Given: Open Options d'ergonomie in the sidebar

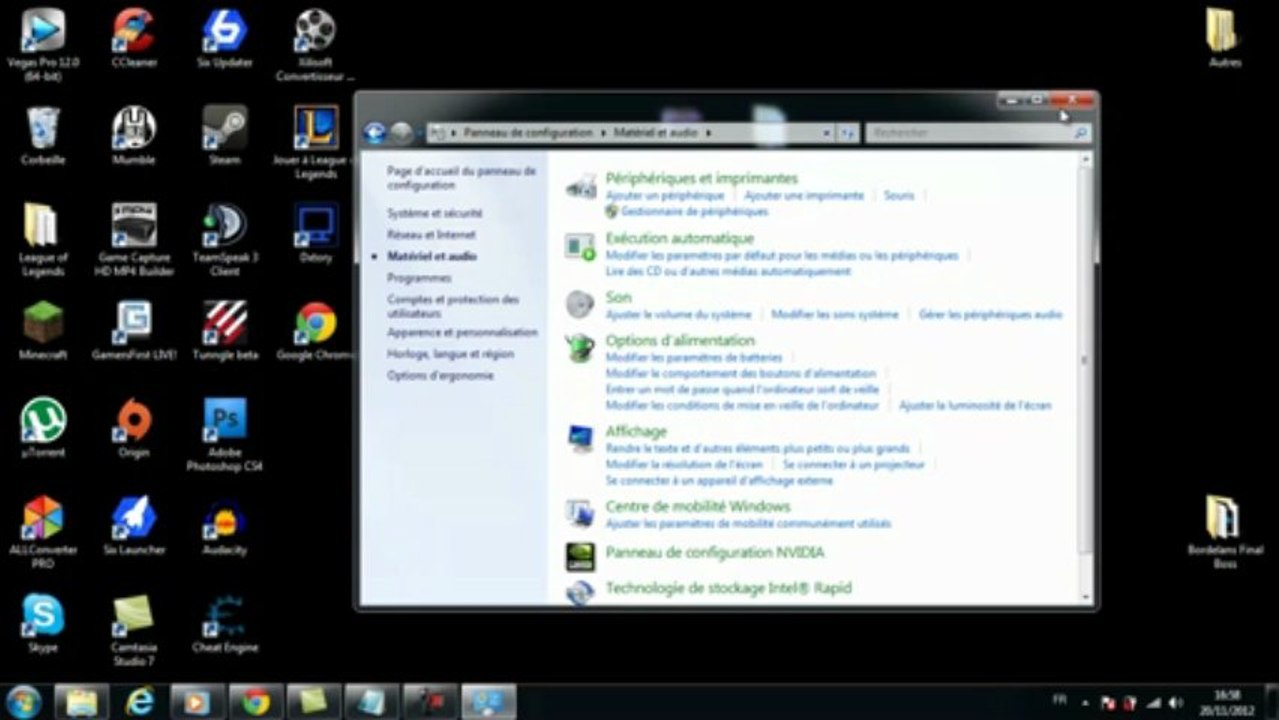Looking at the screenshot, I should point(440,375).
